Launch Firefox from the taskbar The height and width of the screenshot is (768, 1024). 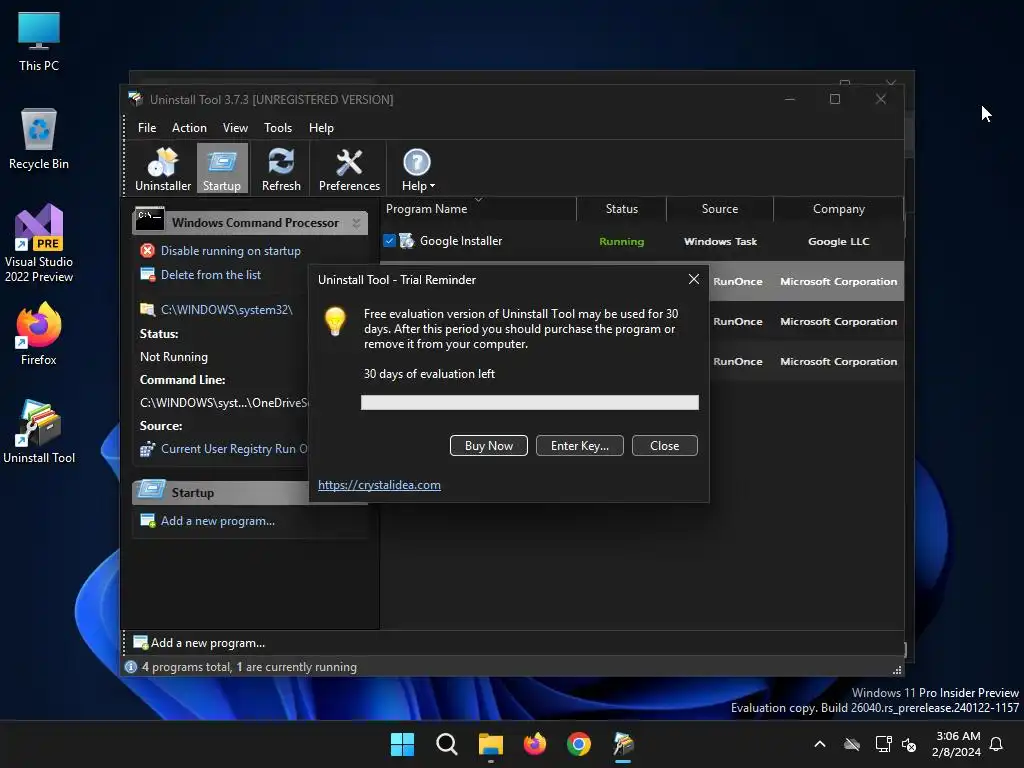(x=535, y=744)
